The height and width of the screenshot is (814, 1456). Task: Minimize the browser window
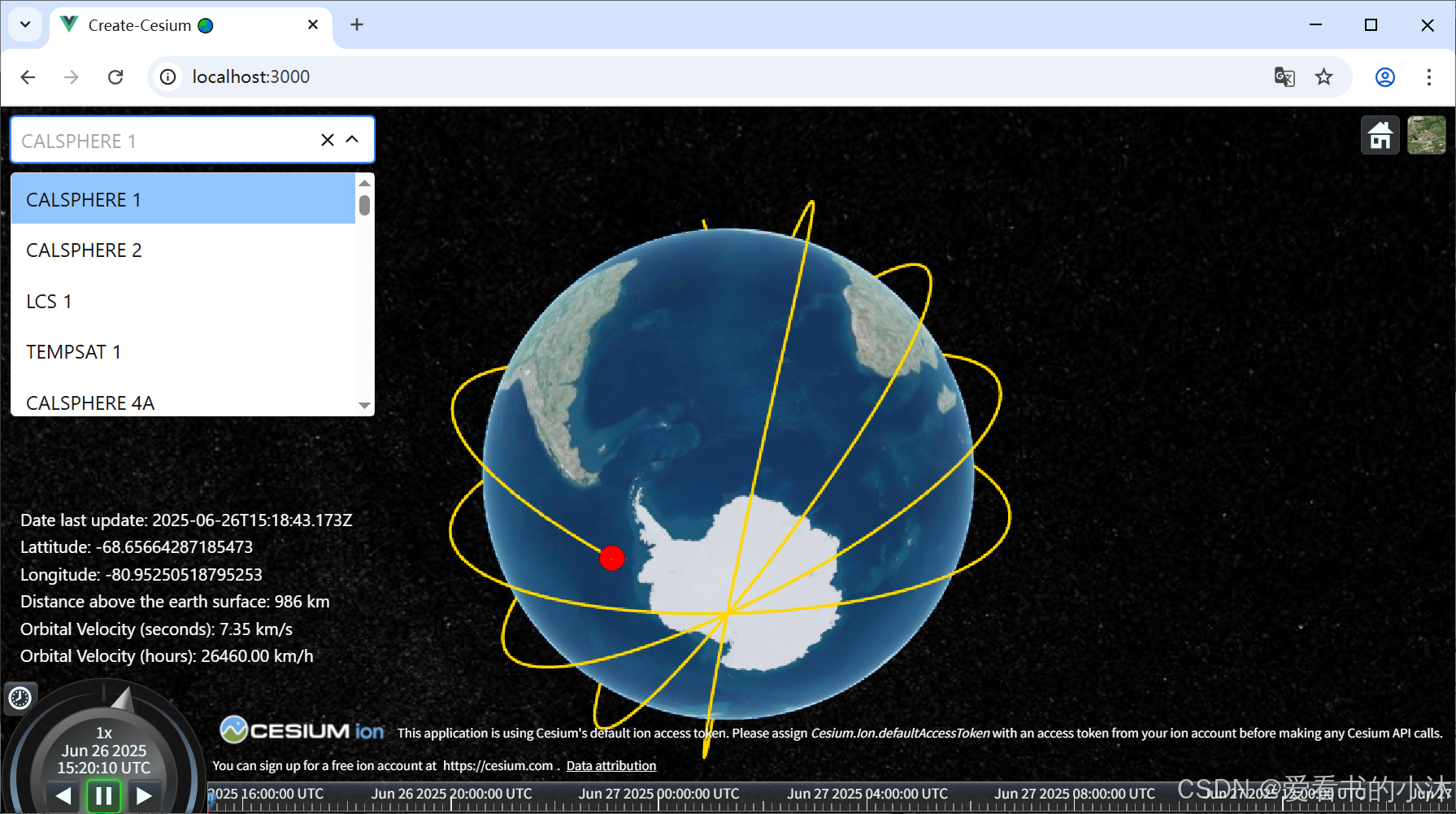click(1316, 24)
